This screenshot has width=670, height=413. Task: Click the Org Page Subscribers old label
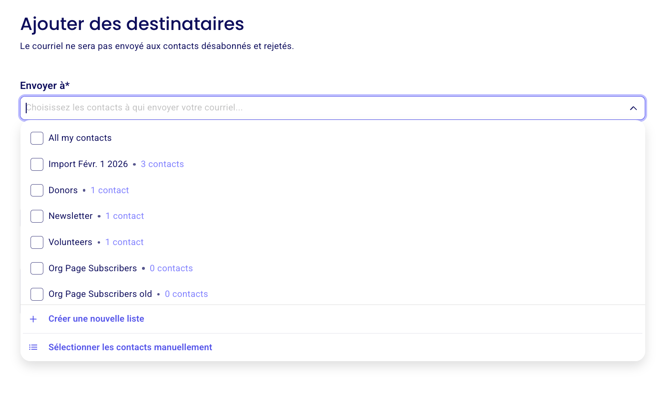pos(100,294)
